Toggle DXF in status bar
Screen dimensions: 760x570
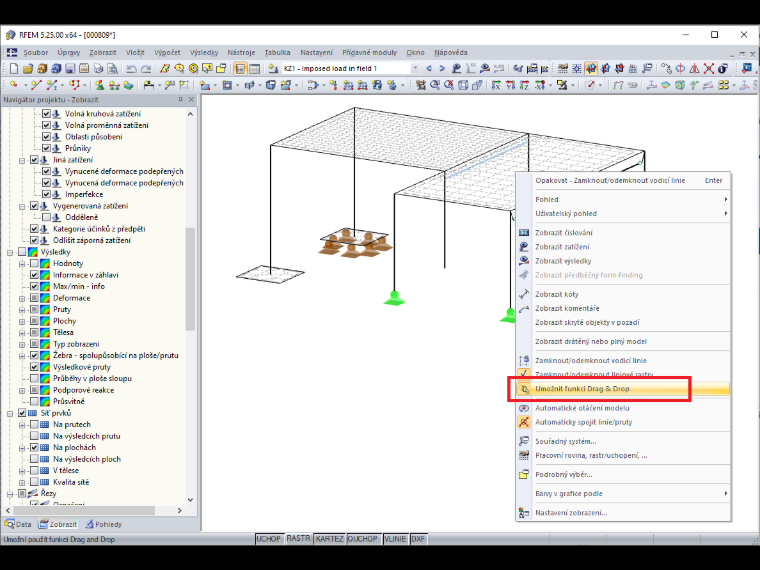coord(418,539)
